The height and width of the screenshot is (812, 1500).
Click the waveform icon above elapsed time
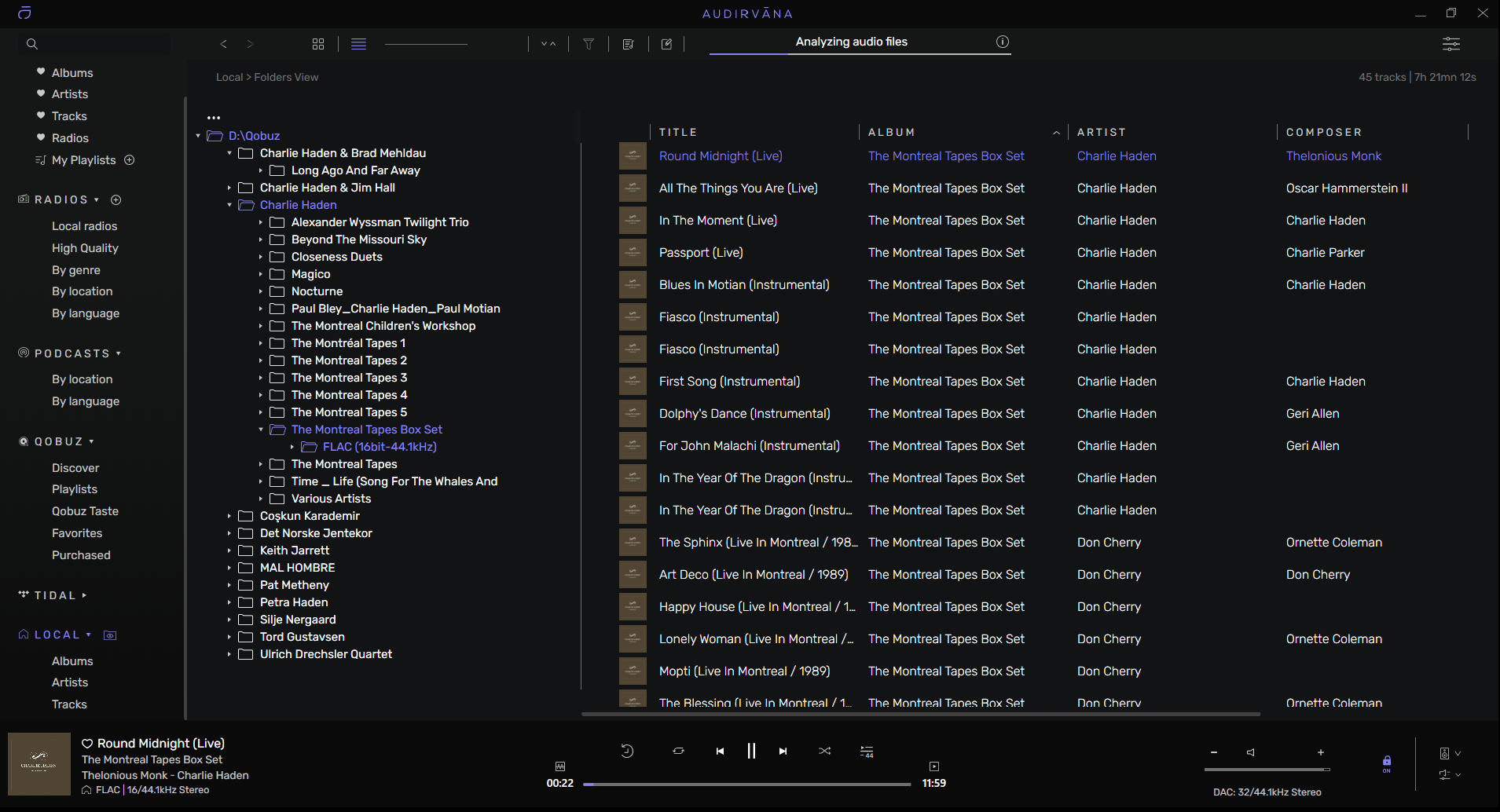coord(560,766)
